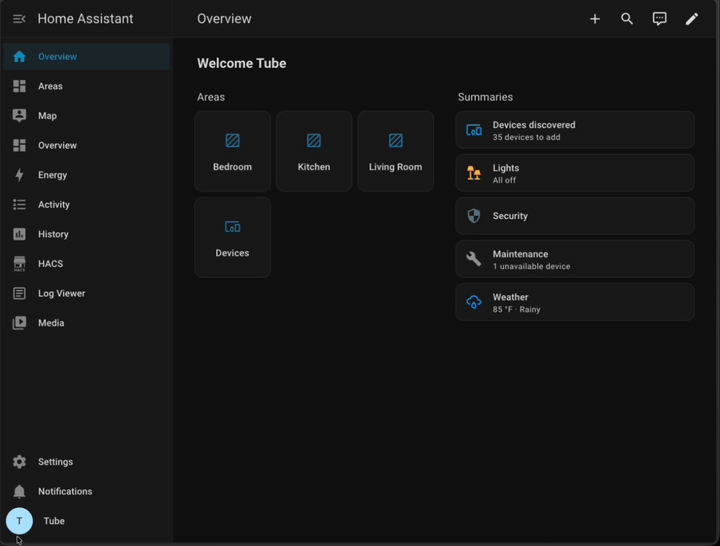
Task: Click the Media play icon
Action: point(19,323)
